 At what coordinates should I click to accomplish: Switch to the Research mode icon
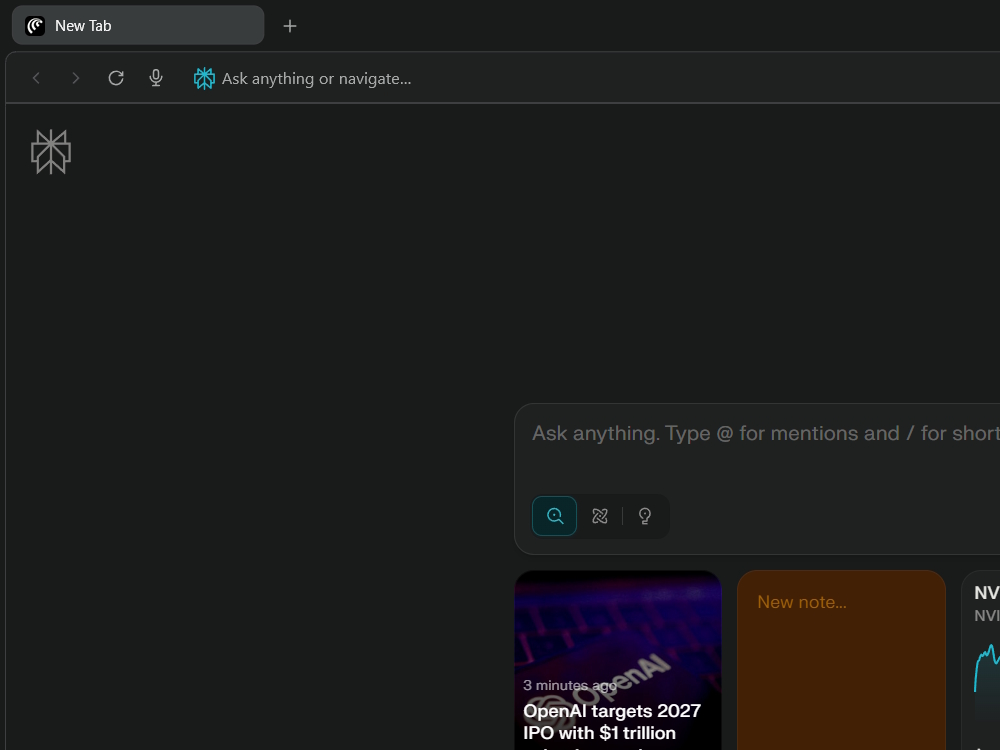(x=599, y=516)
